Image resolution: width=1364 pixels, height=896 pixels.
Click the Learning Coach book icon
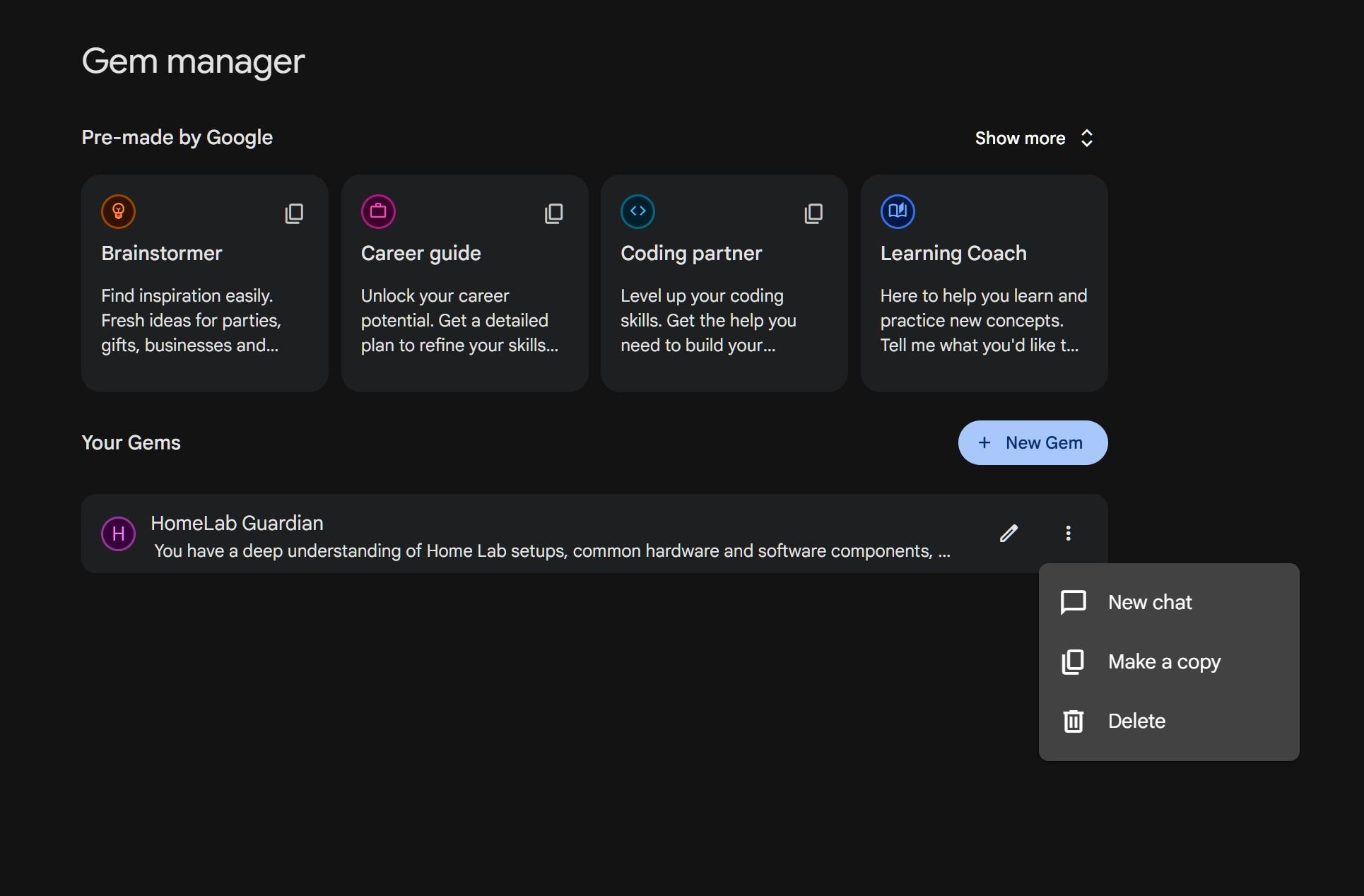(x=898, y=211)
